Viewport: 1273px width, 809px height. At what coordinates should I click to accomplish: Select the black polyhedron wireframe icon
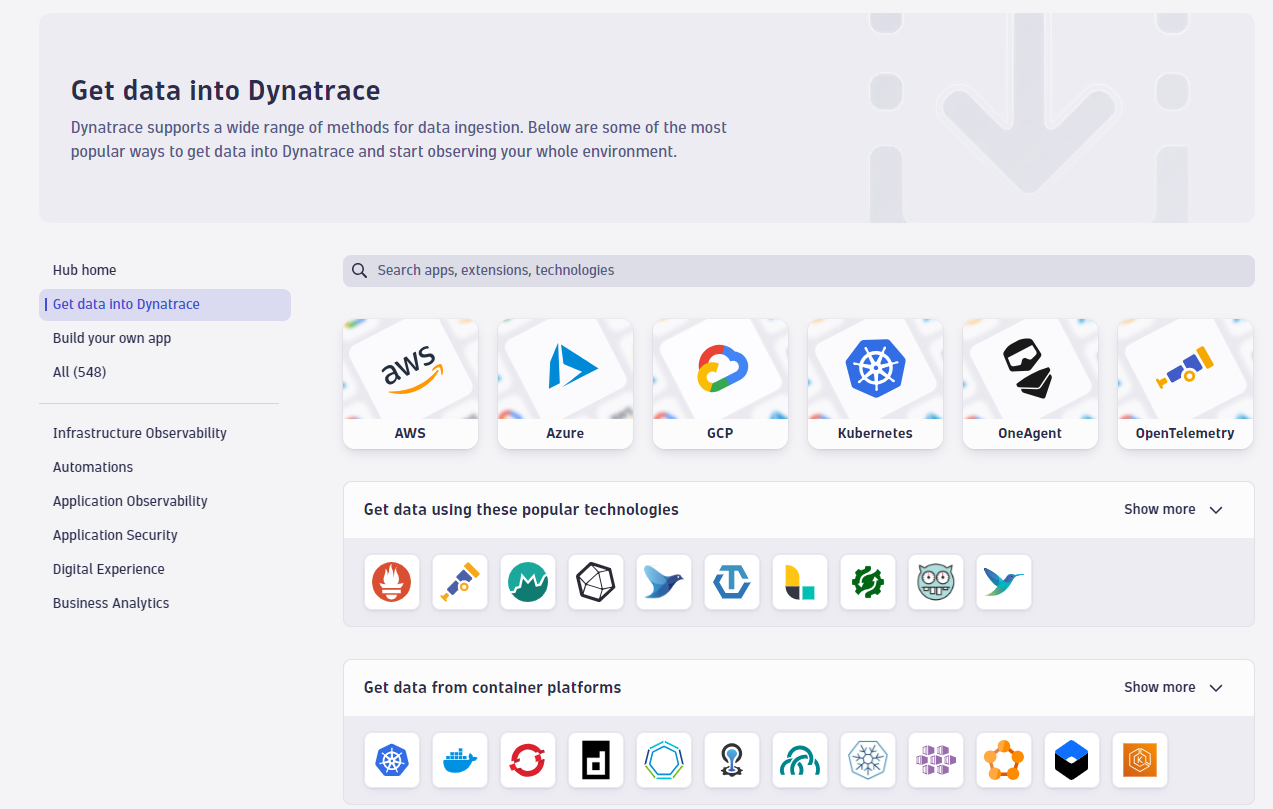click(x=596, y=582)
